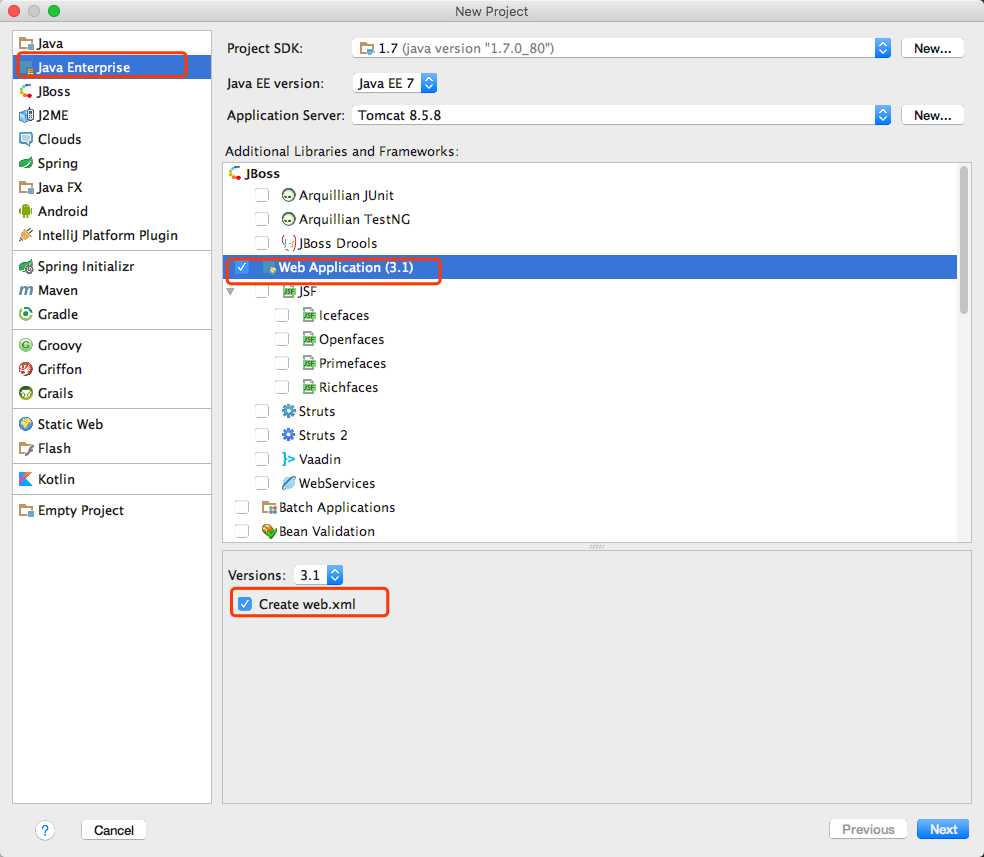Select the Kotlin project type label
Viewport: 984px width, 857px height.
click(56, 479)
